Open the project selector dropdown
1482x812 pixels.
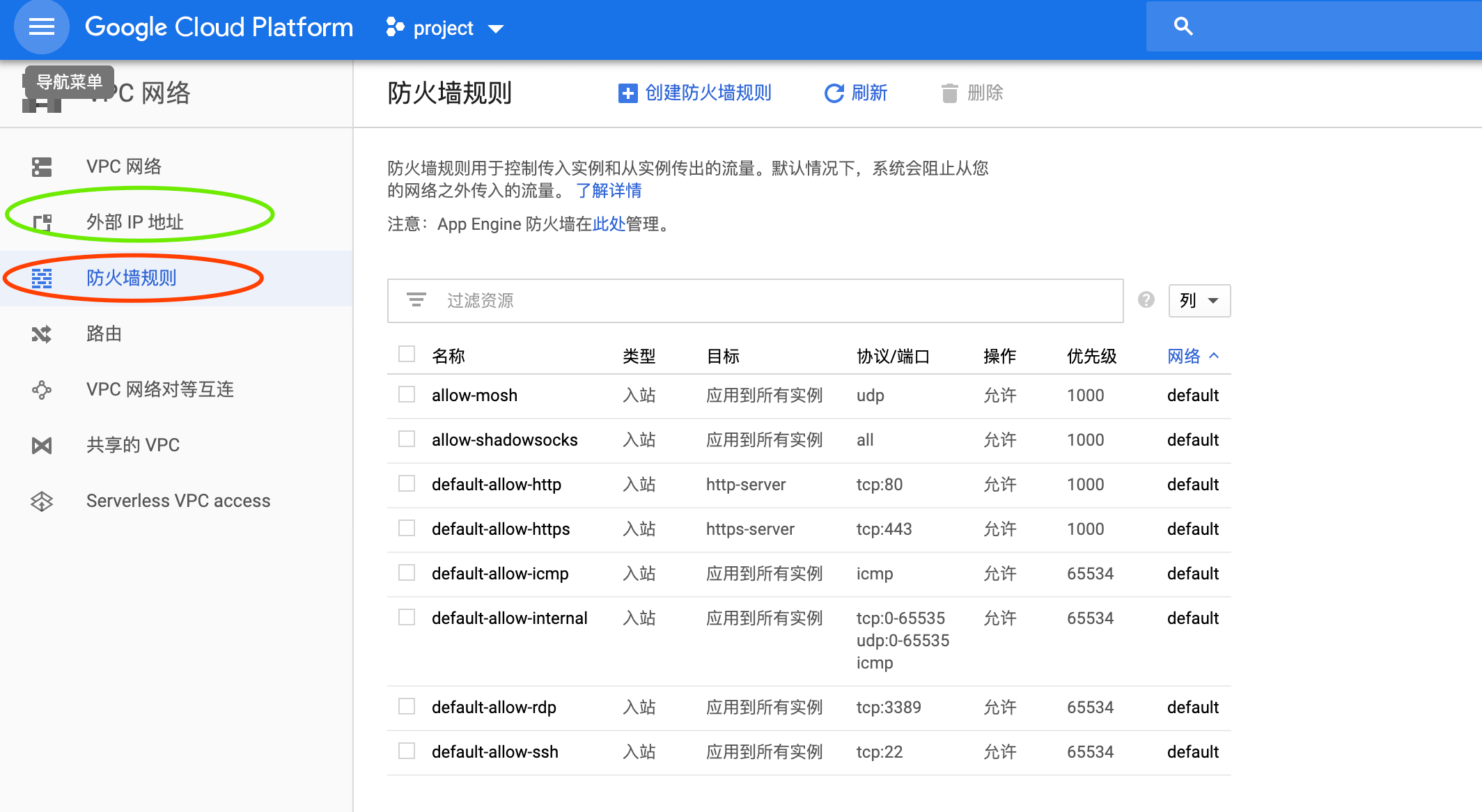click(x=444, y=28)
